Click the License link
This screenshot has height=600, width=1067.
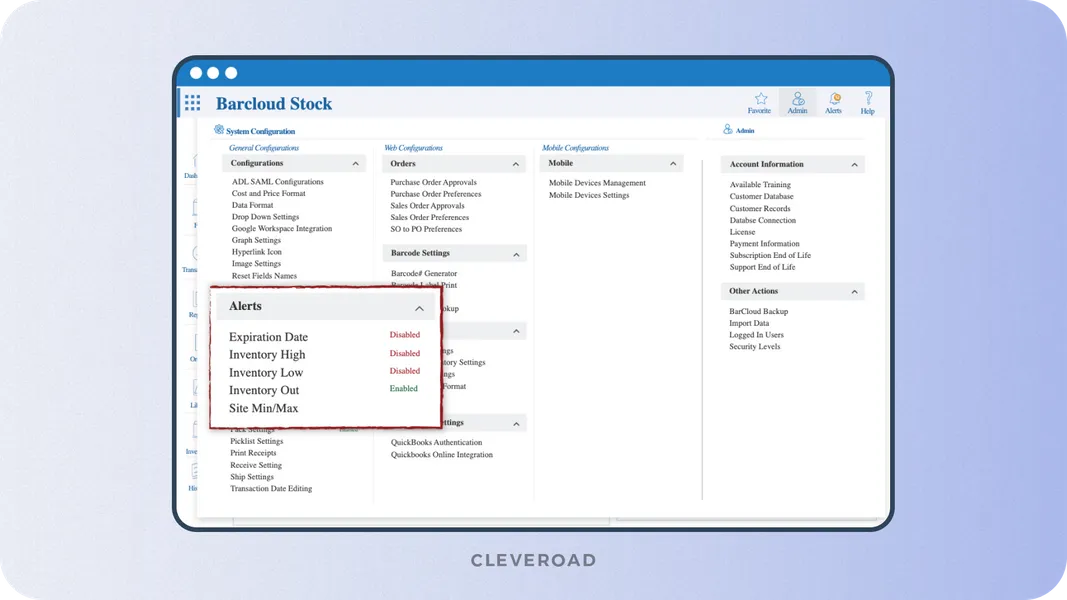click(742, 232)
